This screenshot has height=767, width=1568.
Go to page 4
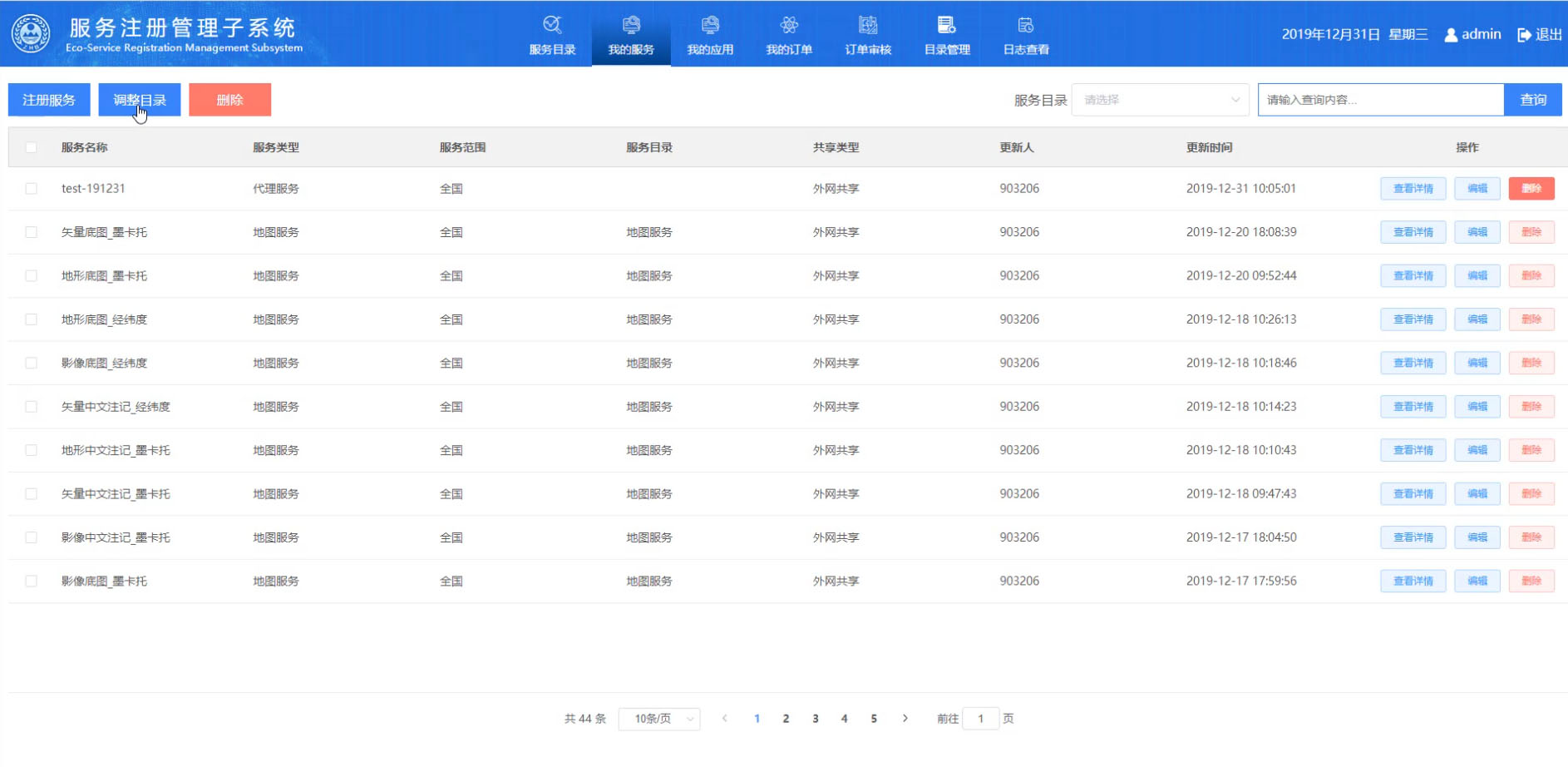(845, 719)
